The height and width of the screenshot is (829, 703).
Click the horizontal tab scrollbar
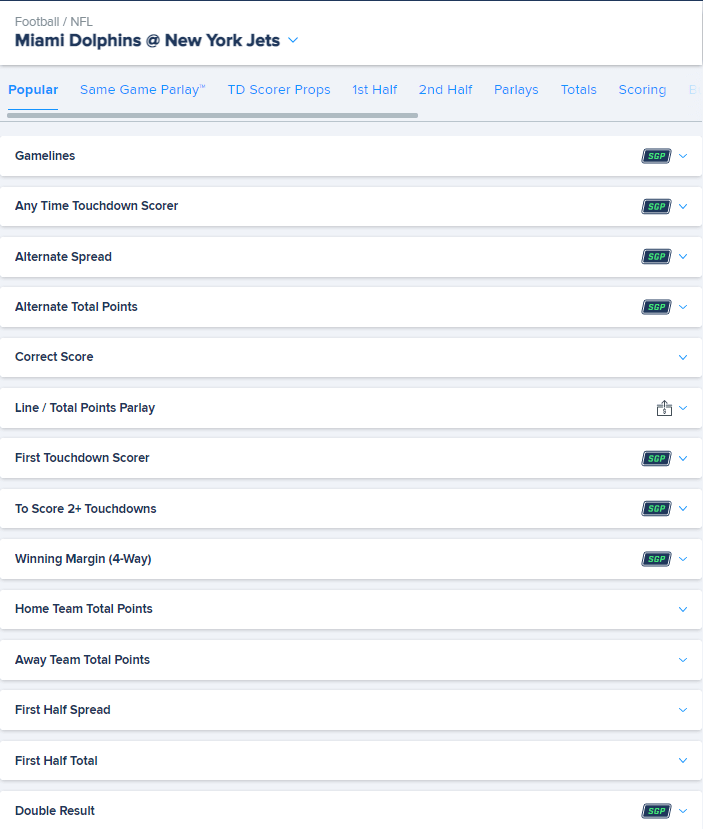212,115
